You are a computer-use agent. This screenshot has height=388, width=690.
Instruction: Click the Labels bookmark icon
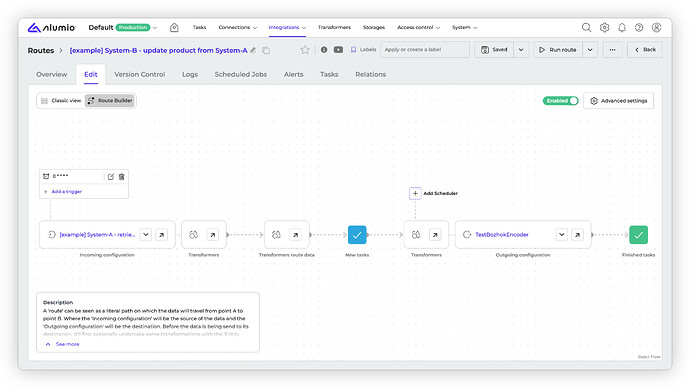pos(353,50)
